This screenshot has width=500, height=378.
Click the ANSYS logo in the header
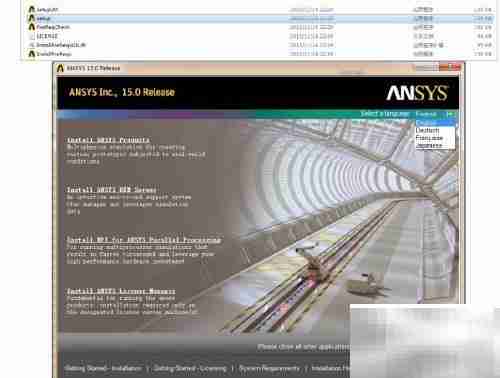[x=417, y=93]
